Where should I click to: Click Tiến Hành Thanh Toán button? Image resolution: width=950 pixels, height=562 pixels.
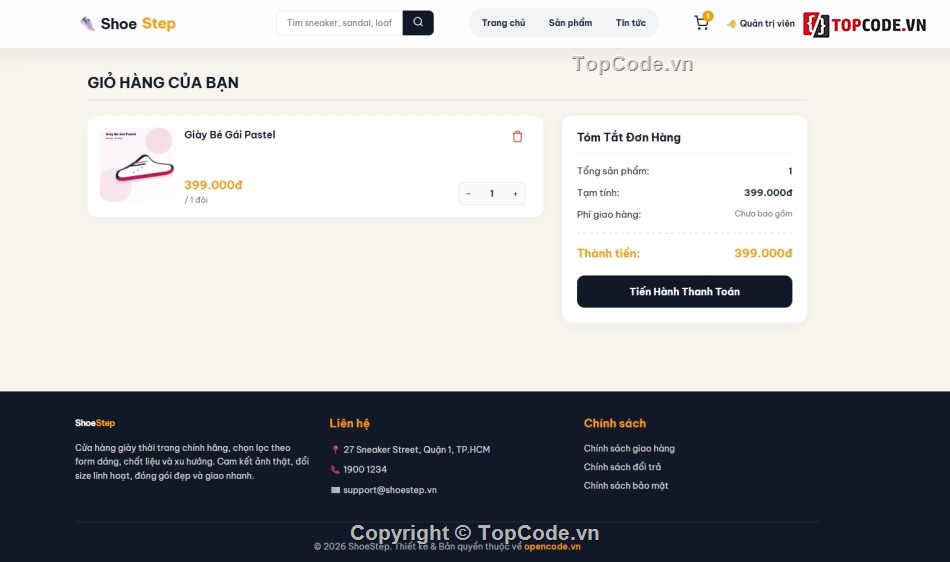(x=684, y=291)
